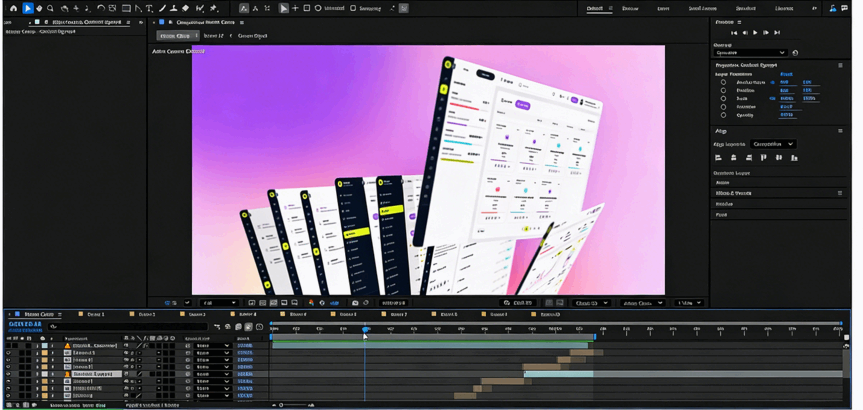Select the Eraser tool
Viewport: 863px width, 410px height.
click(x=186, y=8)
